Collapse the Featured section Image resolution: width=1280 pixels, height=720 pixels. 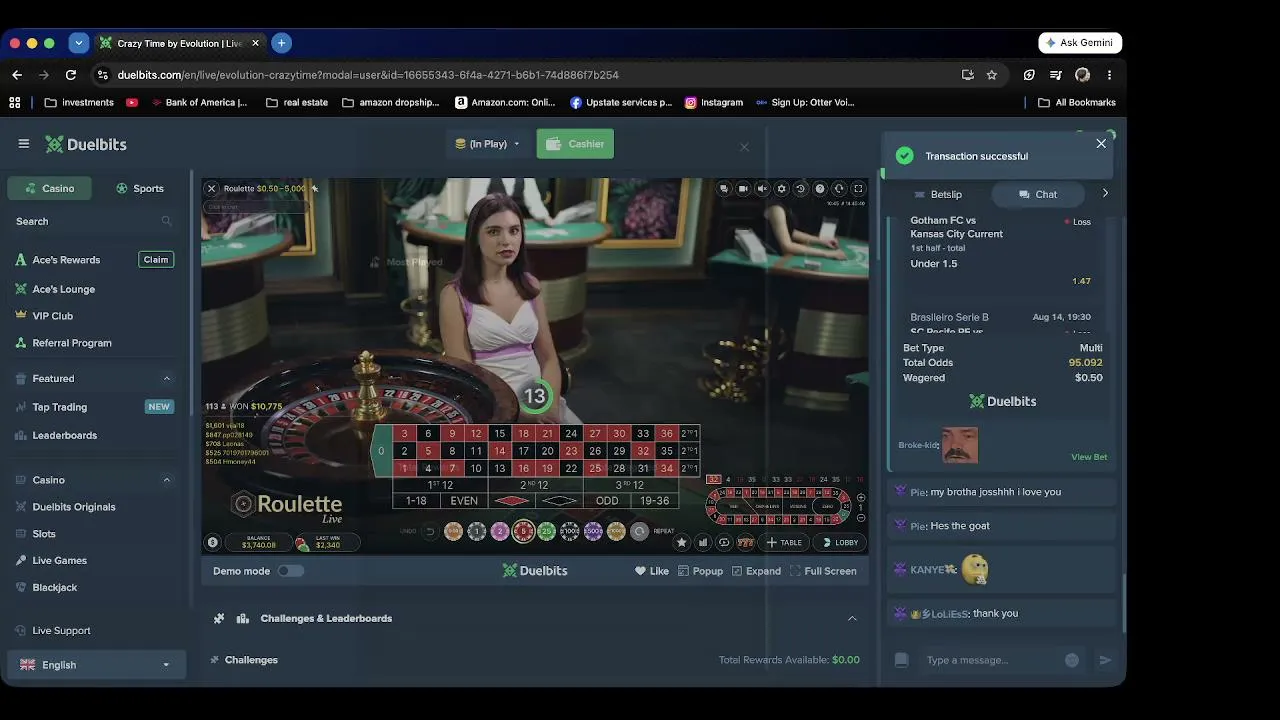(167, 379)
